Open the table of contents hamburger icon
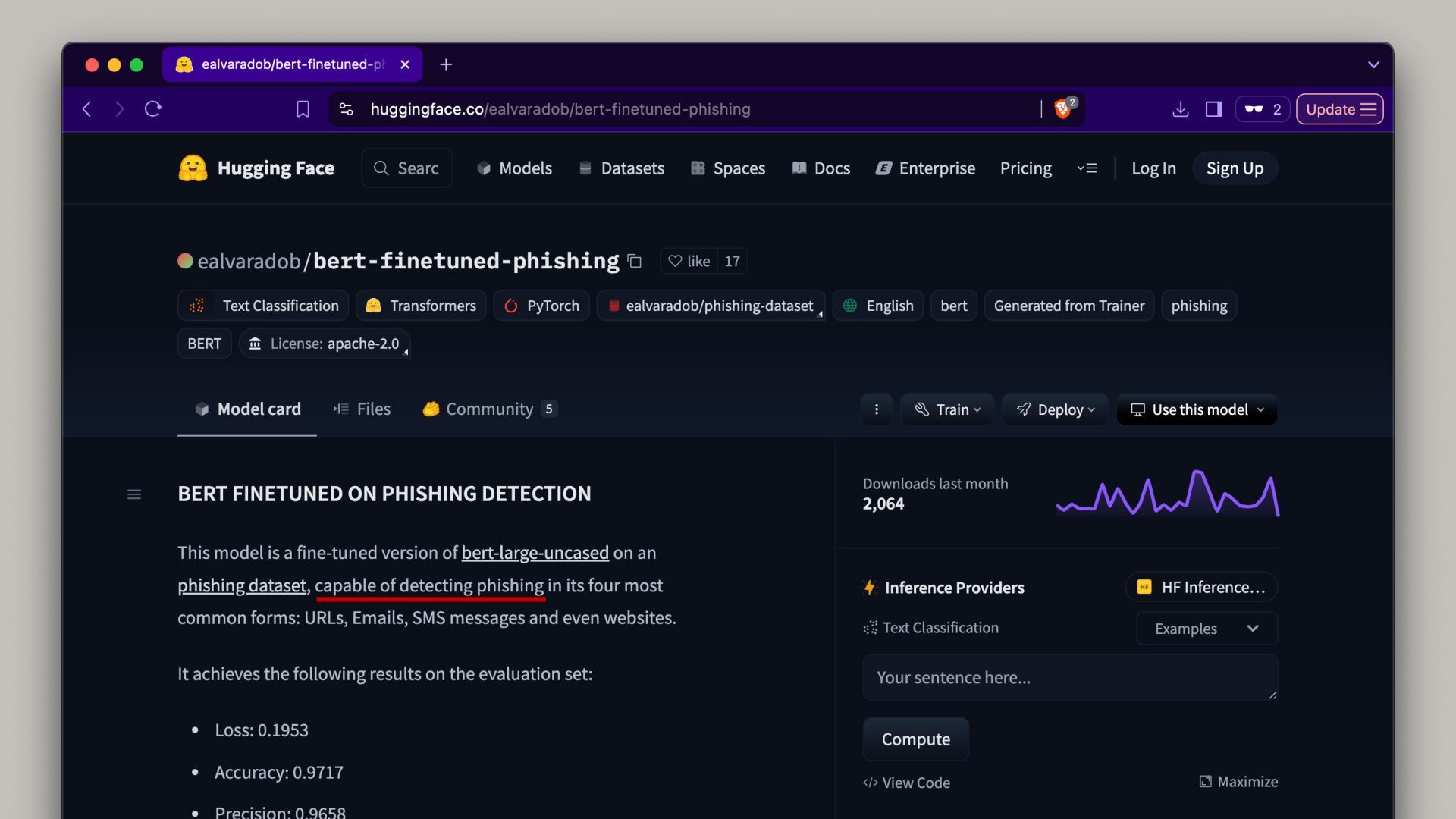 pyautogui.click(x=134, y=494)
